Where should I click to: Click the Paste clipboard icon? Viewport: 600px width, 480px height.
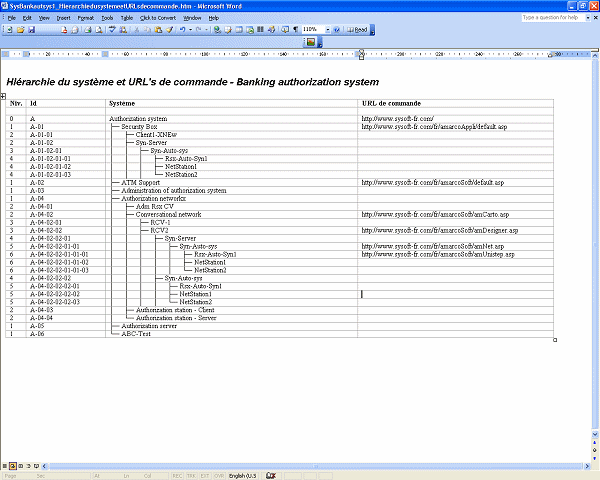[158, 29]
